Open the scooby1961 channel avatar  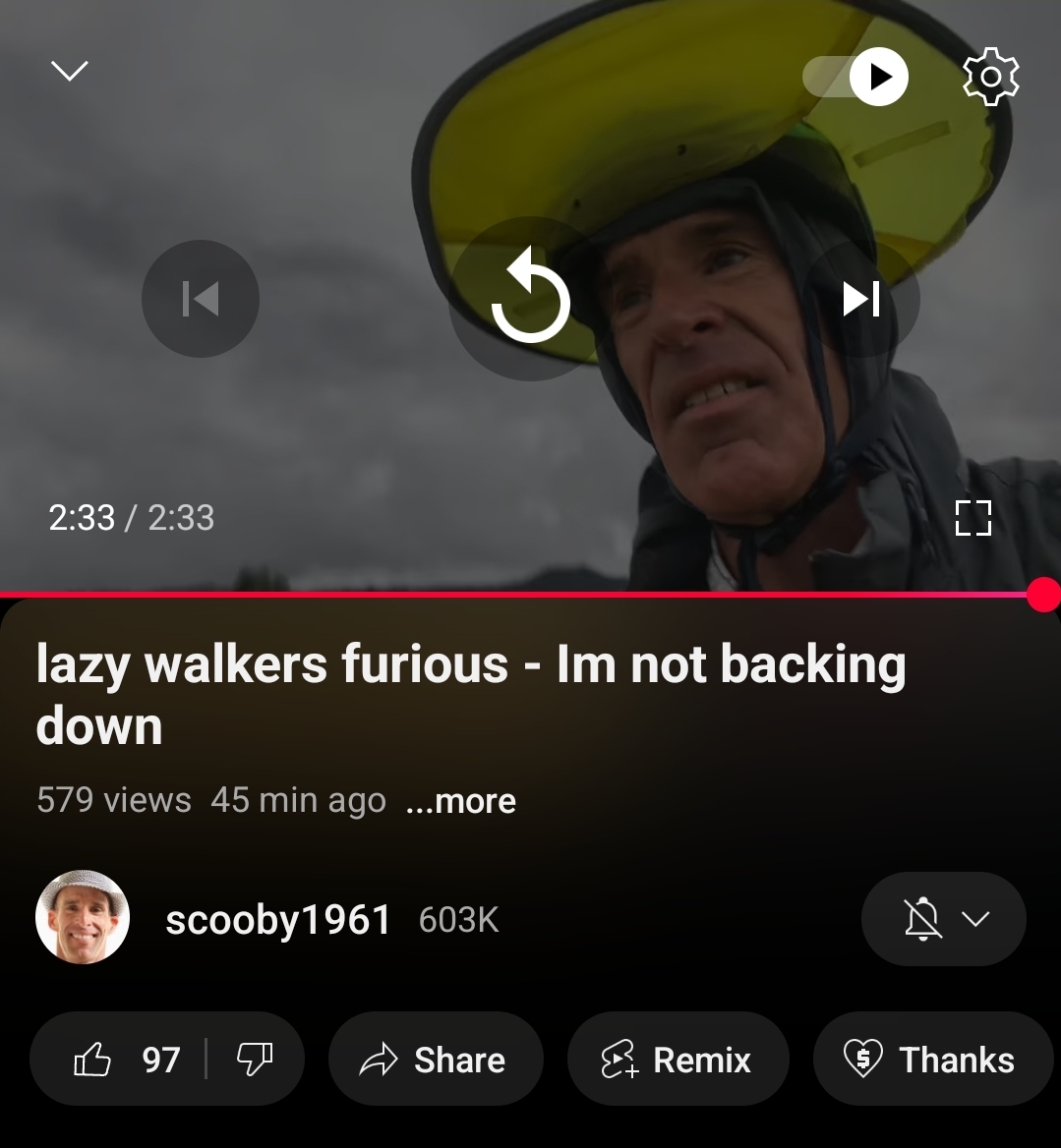point(83,917)
